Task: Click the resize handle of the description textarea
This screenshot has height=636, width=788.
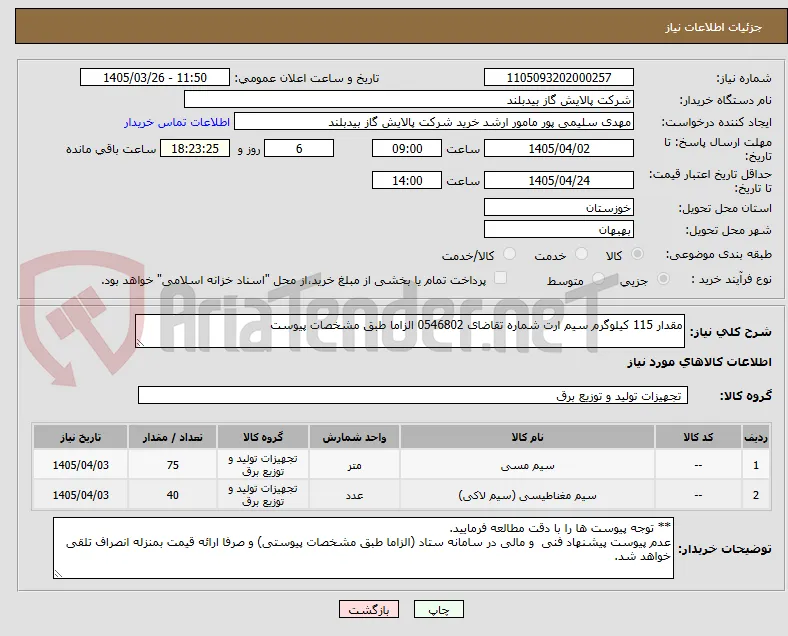Action: 140,343
